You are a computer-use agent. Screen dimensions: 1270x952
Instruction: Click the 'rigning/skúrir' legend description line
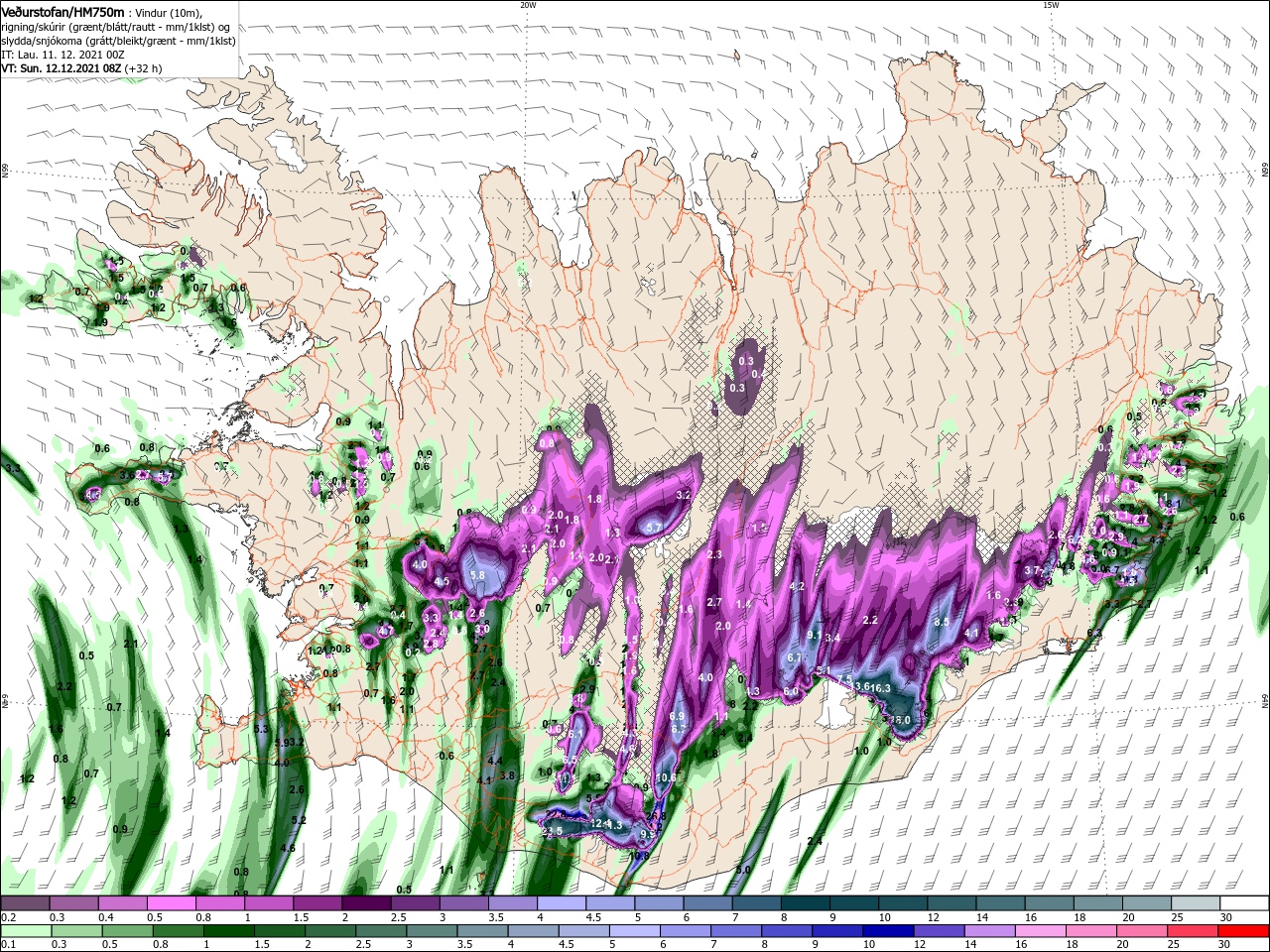(116, 27)
